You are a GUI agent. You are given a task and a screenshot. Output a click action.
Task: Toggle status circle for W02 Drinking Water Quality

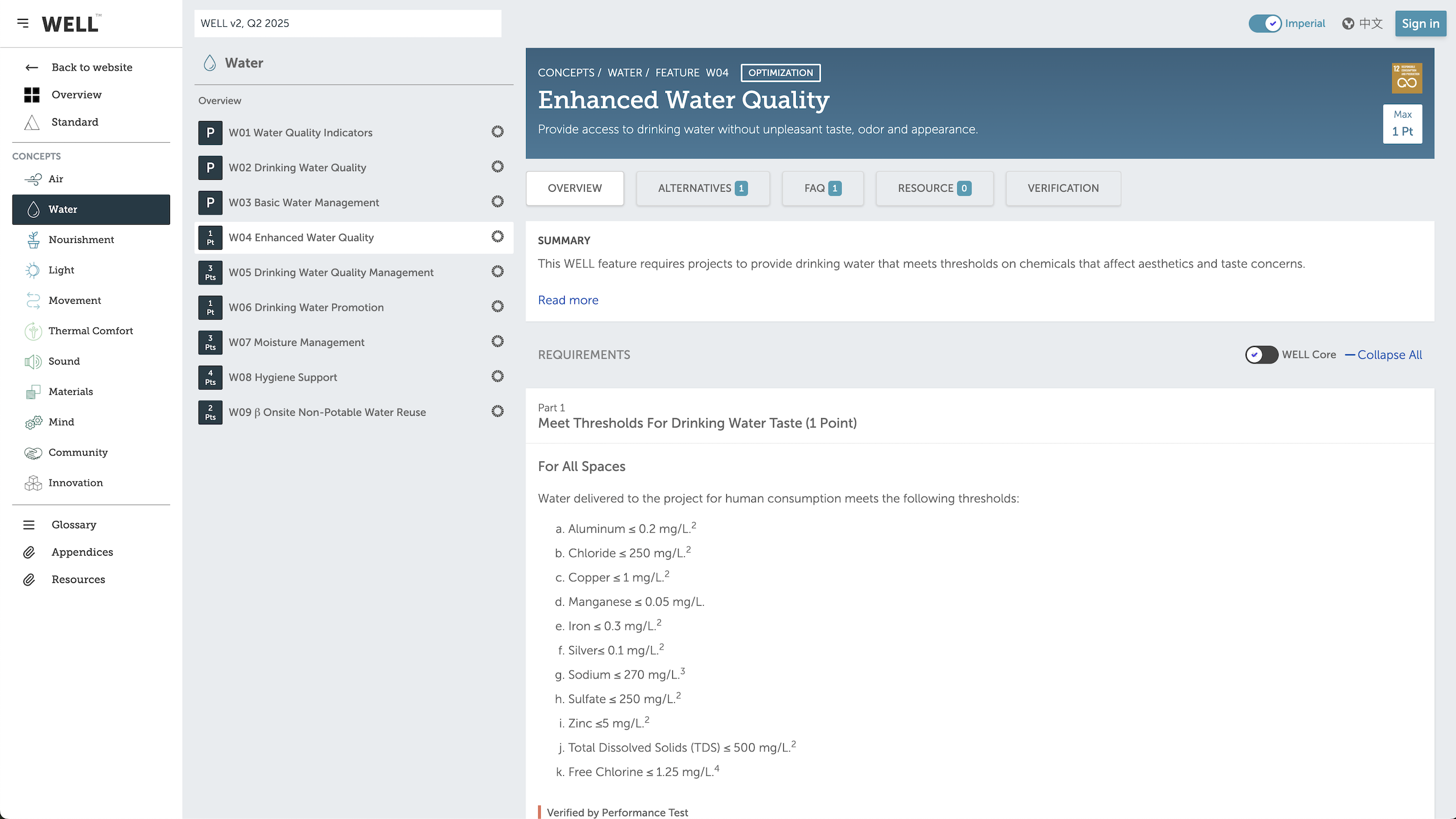point(498,167)
